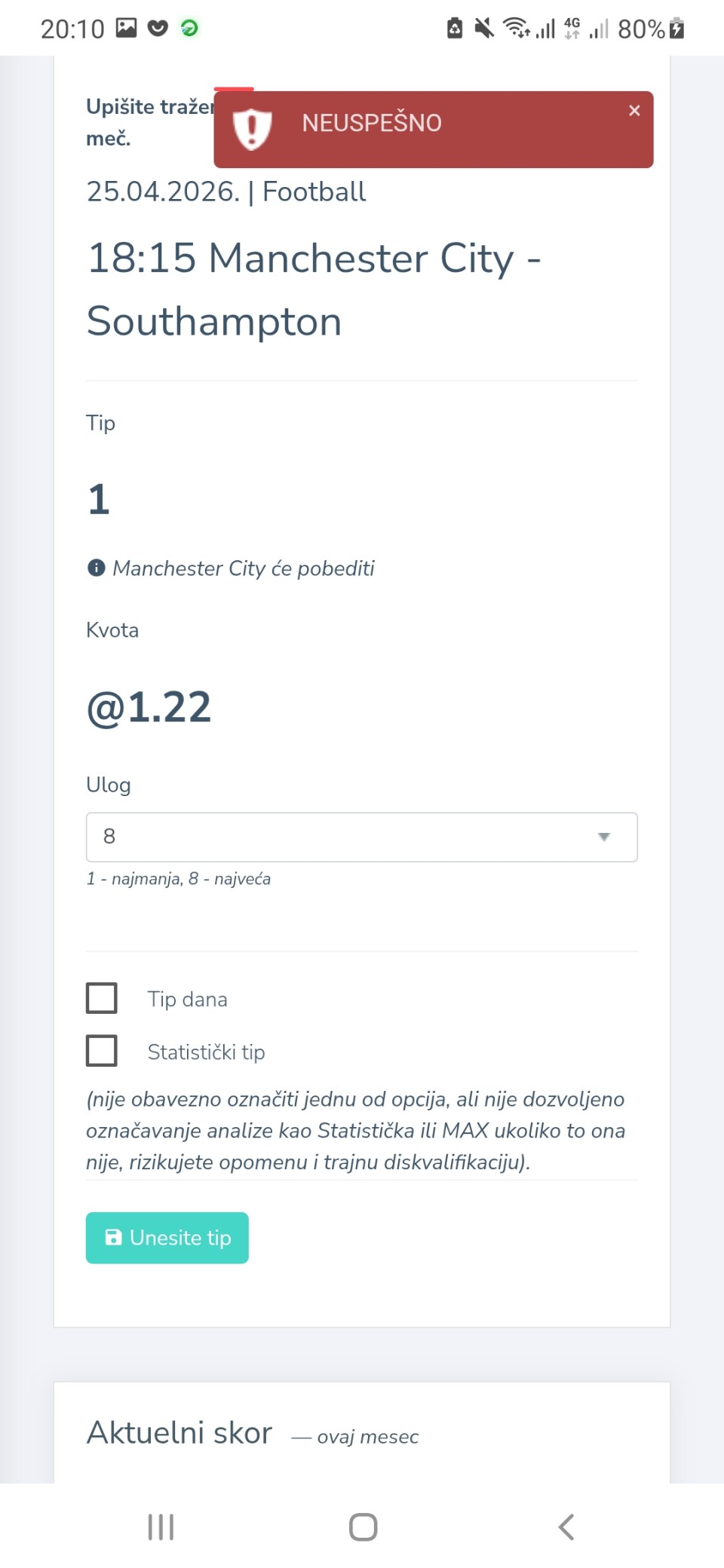Submit with the Unesite tip button

[167, 1238]
